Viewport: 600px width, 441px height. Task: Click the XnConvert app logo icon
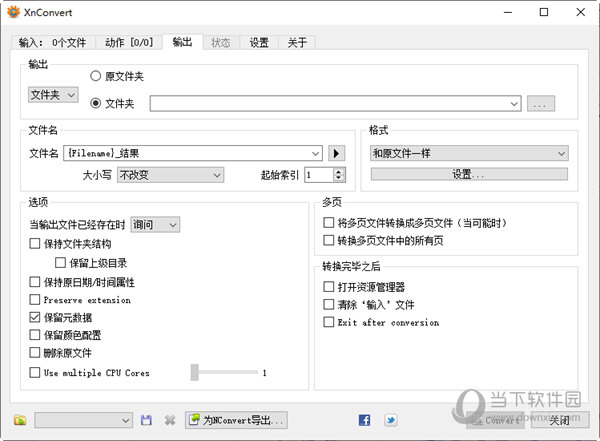[13, 12]
